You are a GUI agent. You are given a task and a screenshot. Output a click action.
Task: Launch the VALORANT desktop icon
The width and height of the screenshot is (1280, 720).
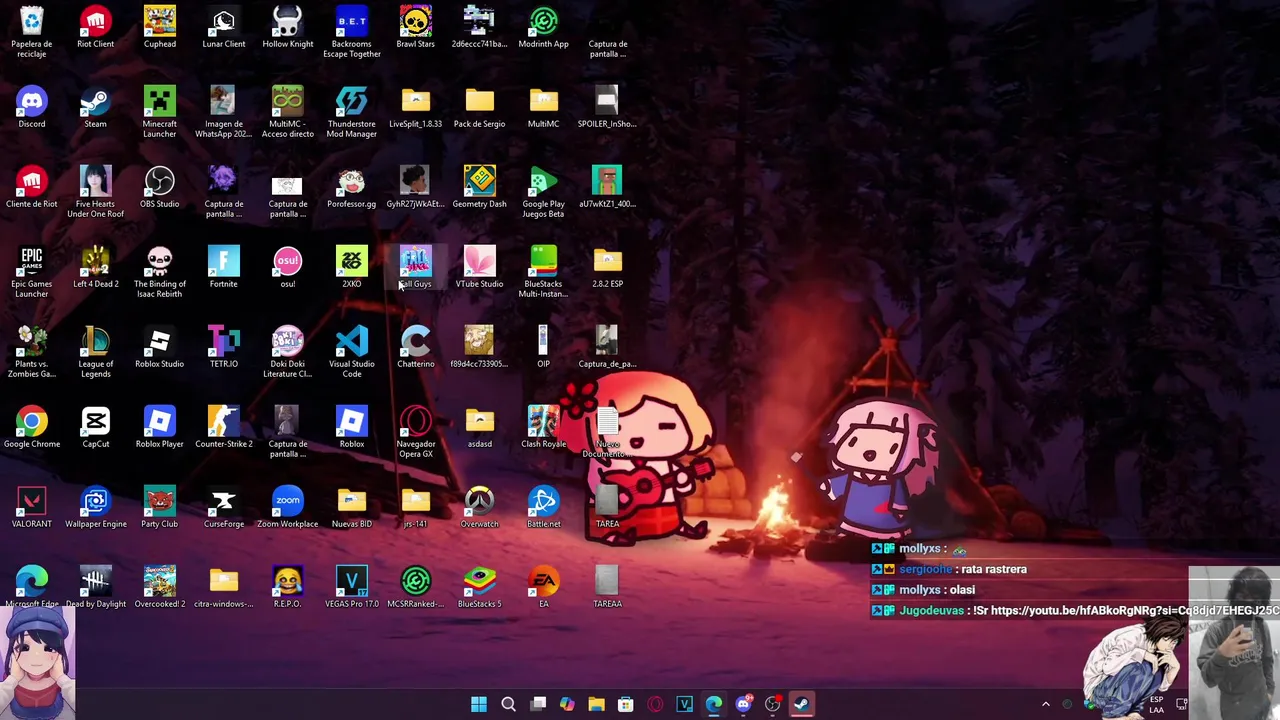32,507
